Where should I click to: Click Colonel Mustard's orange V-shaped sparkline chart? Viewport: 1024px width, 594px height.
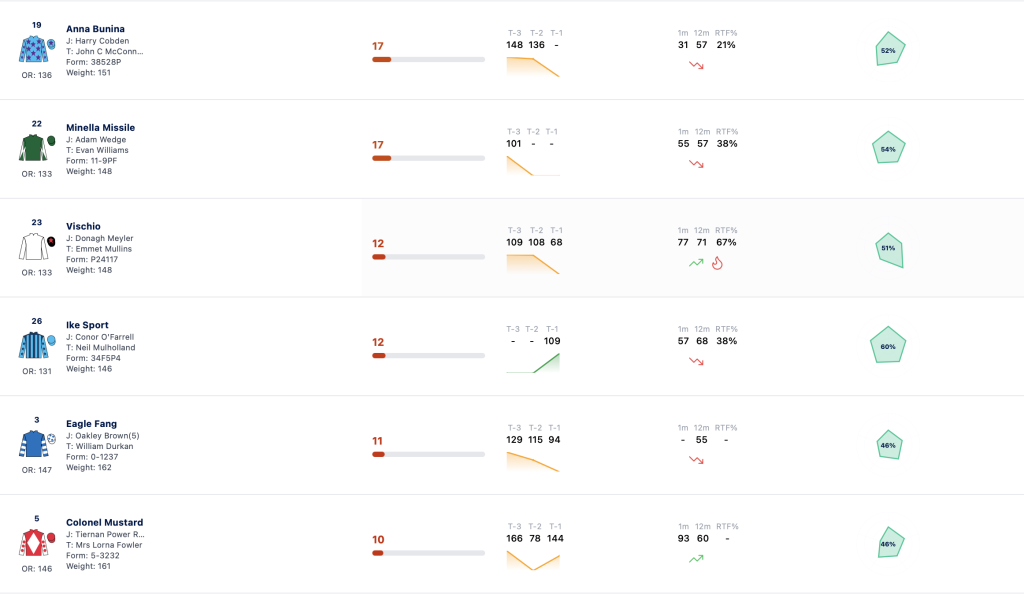point(533,561)
